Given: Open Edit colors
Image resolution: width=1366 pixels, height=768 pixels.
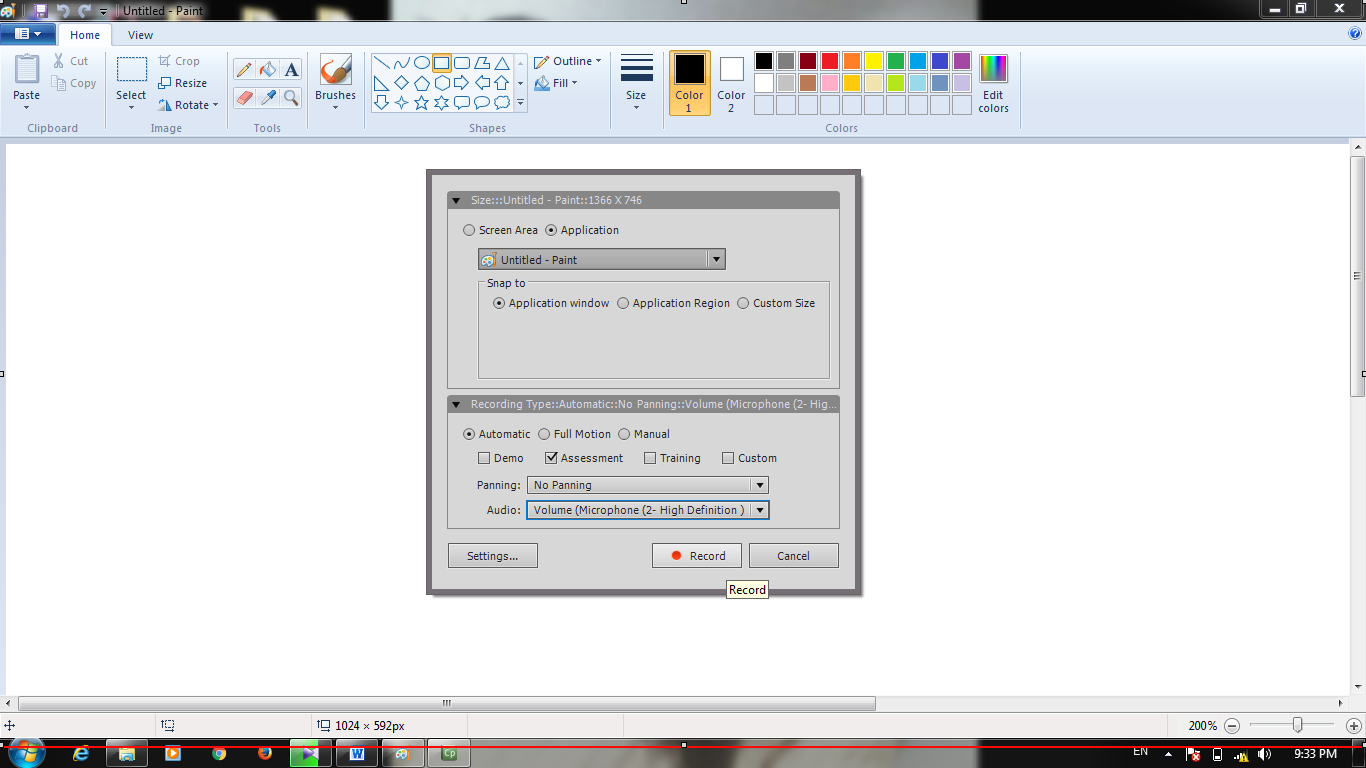Looking at the screenshot, I should pyautogui.click(x=993, y=83).
